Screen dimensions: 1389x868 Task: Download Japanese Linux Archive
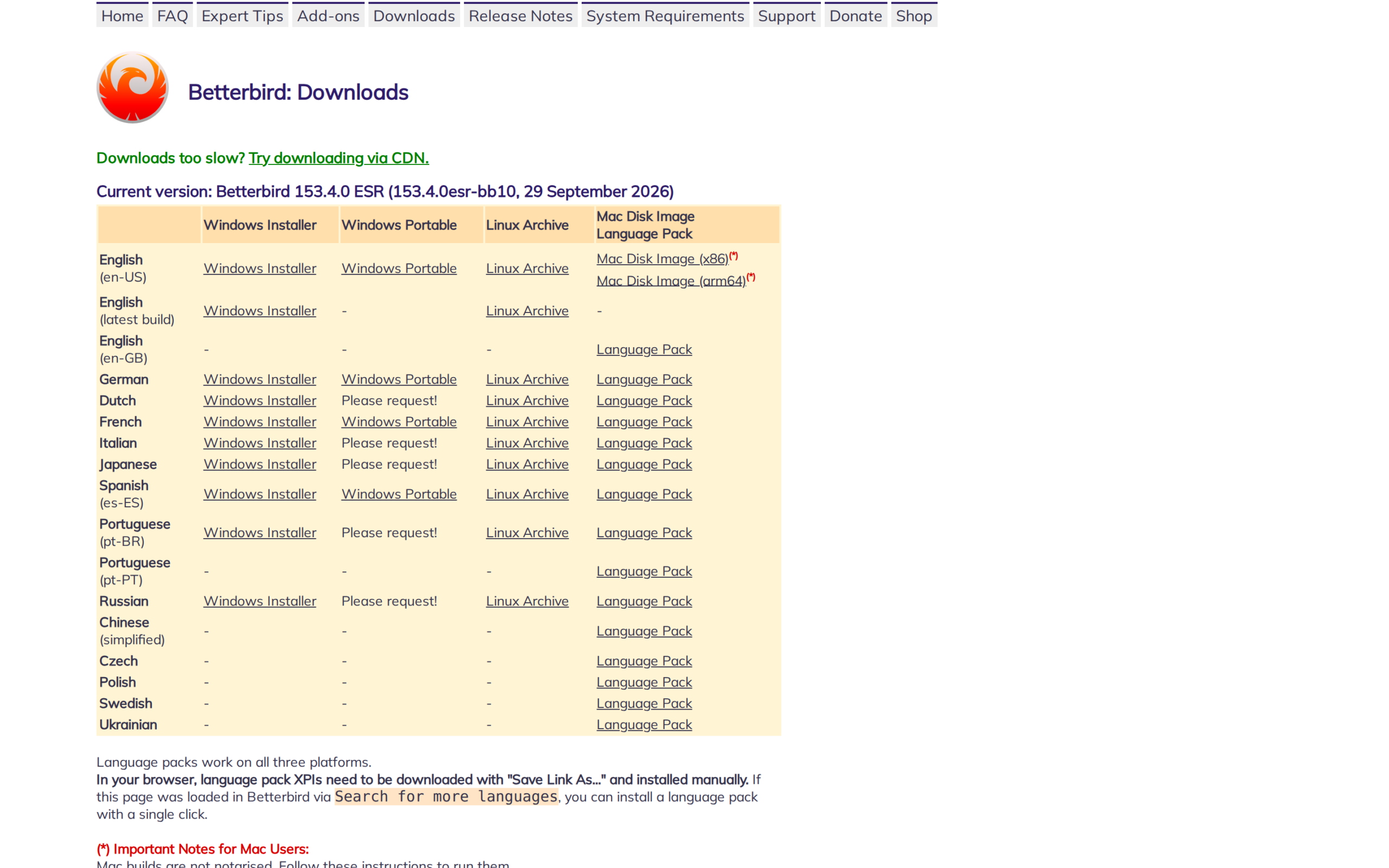point(527,464)
